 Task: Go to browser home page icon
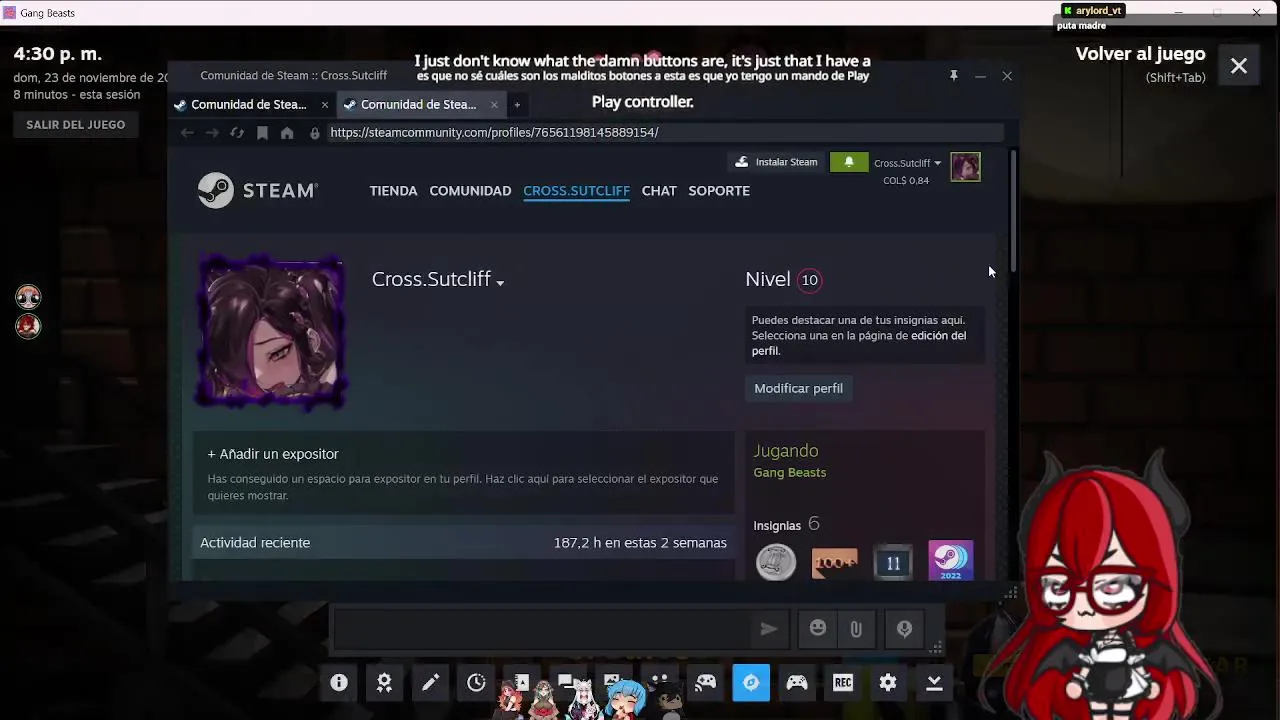click(287, 132)
